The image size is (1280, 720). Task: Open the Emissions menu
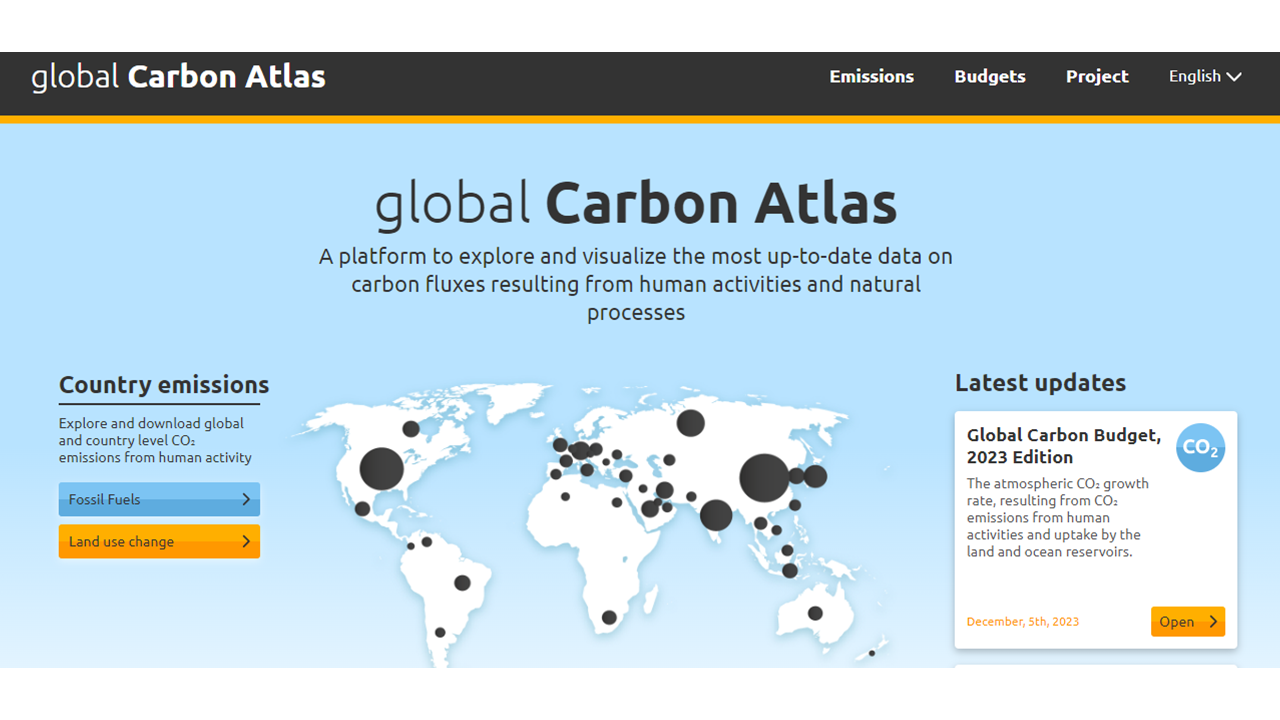tap(871, 76)
